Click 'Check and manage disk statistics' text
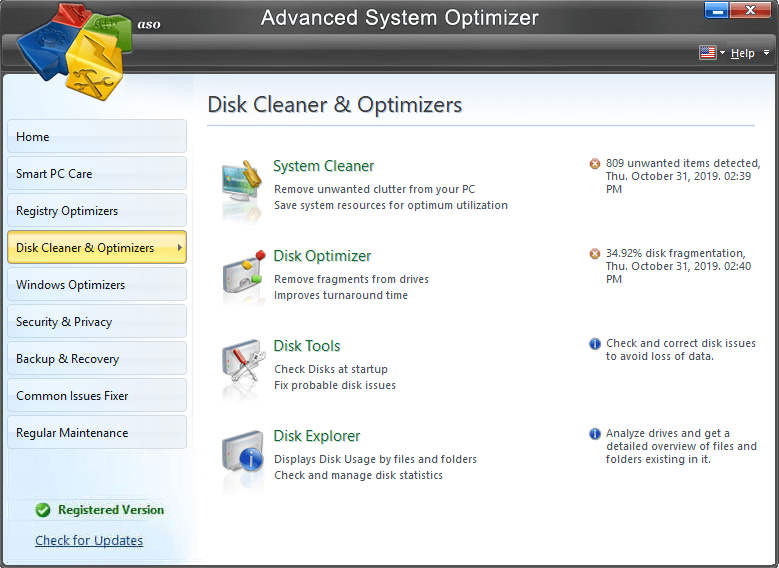This screenshot has height=568, width=779. 358,475
